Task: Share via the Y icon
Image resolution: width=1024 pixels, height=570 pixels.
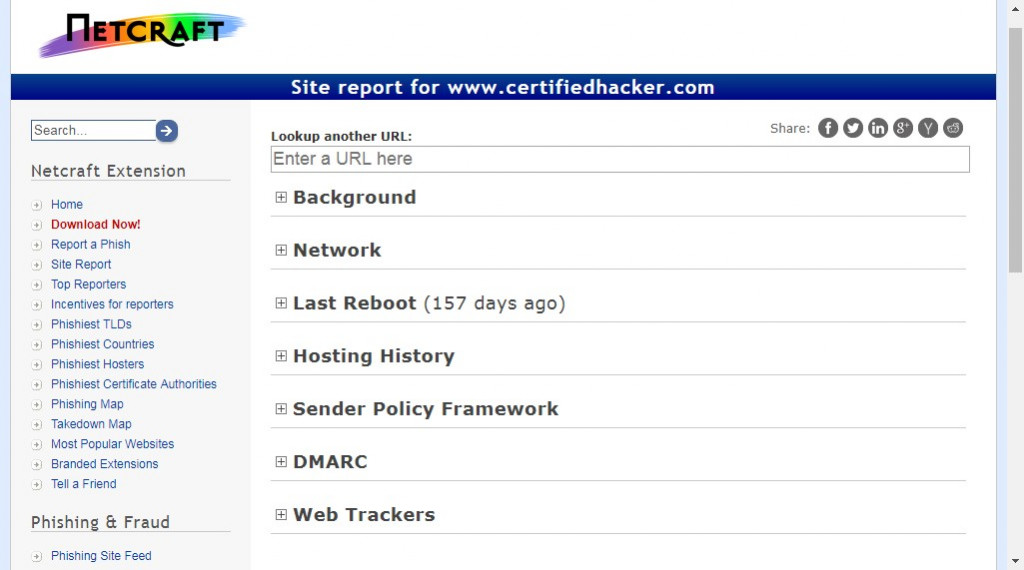Action: (x=927, y=128)
